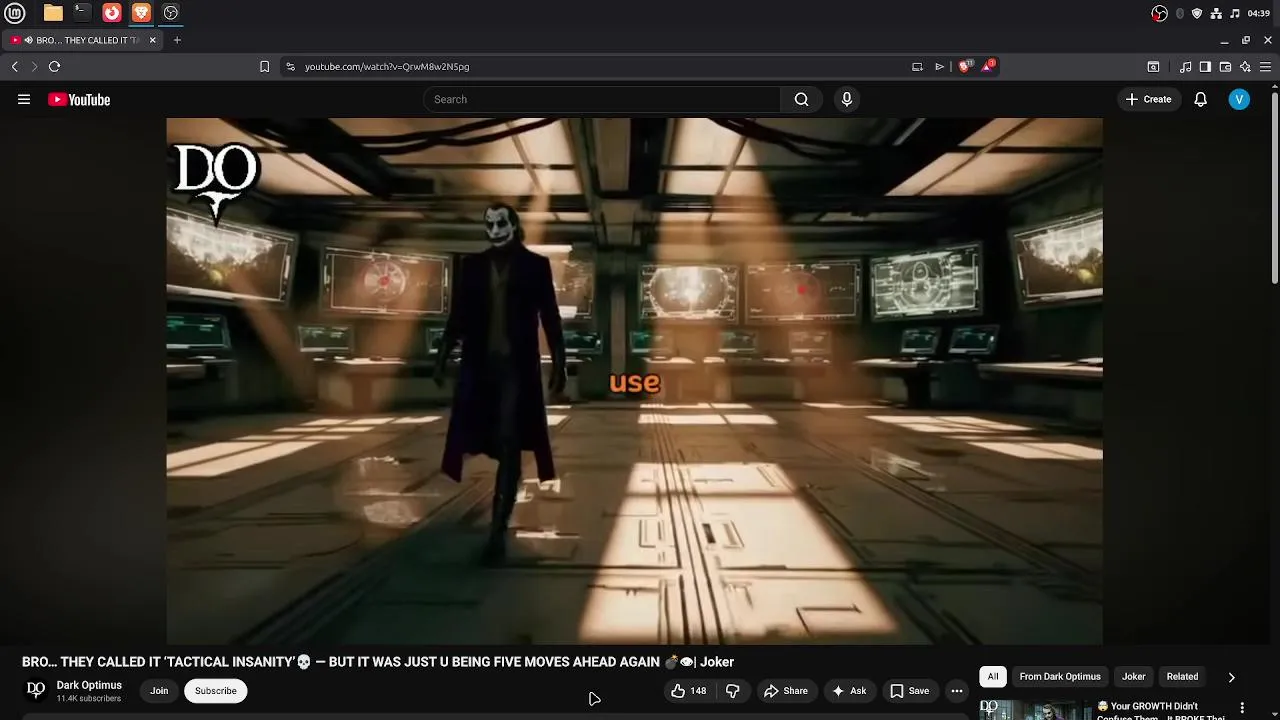Open the Share dialog
Image resolution: width=1280 pixels, height=720 pixels.
point(786,691)
